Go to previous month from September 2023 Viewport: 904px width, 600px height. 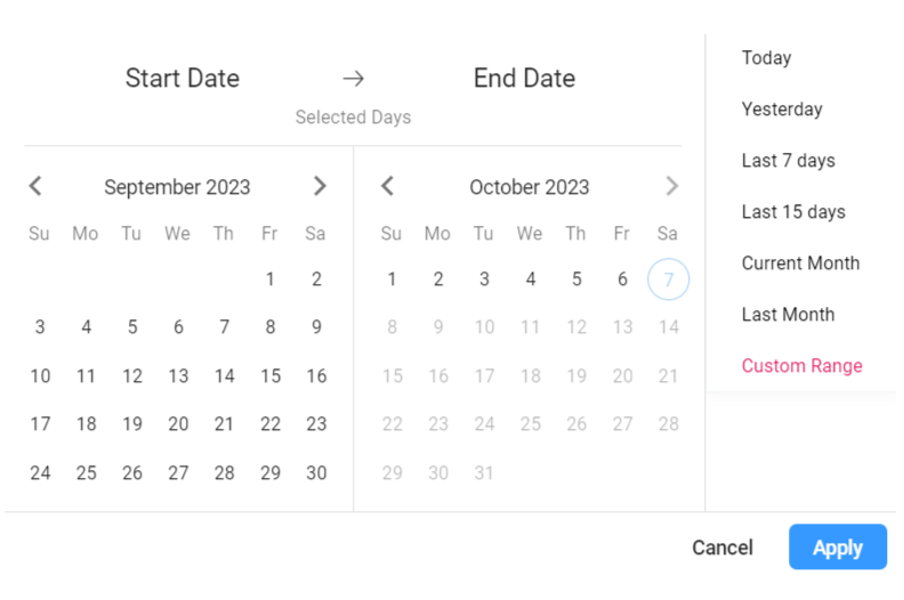coord(35,186)
